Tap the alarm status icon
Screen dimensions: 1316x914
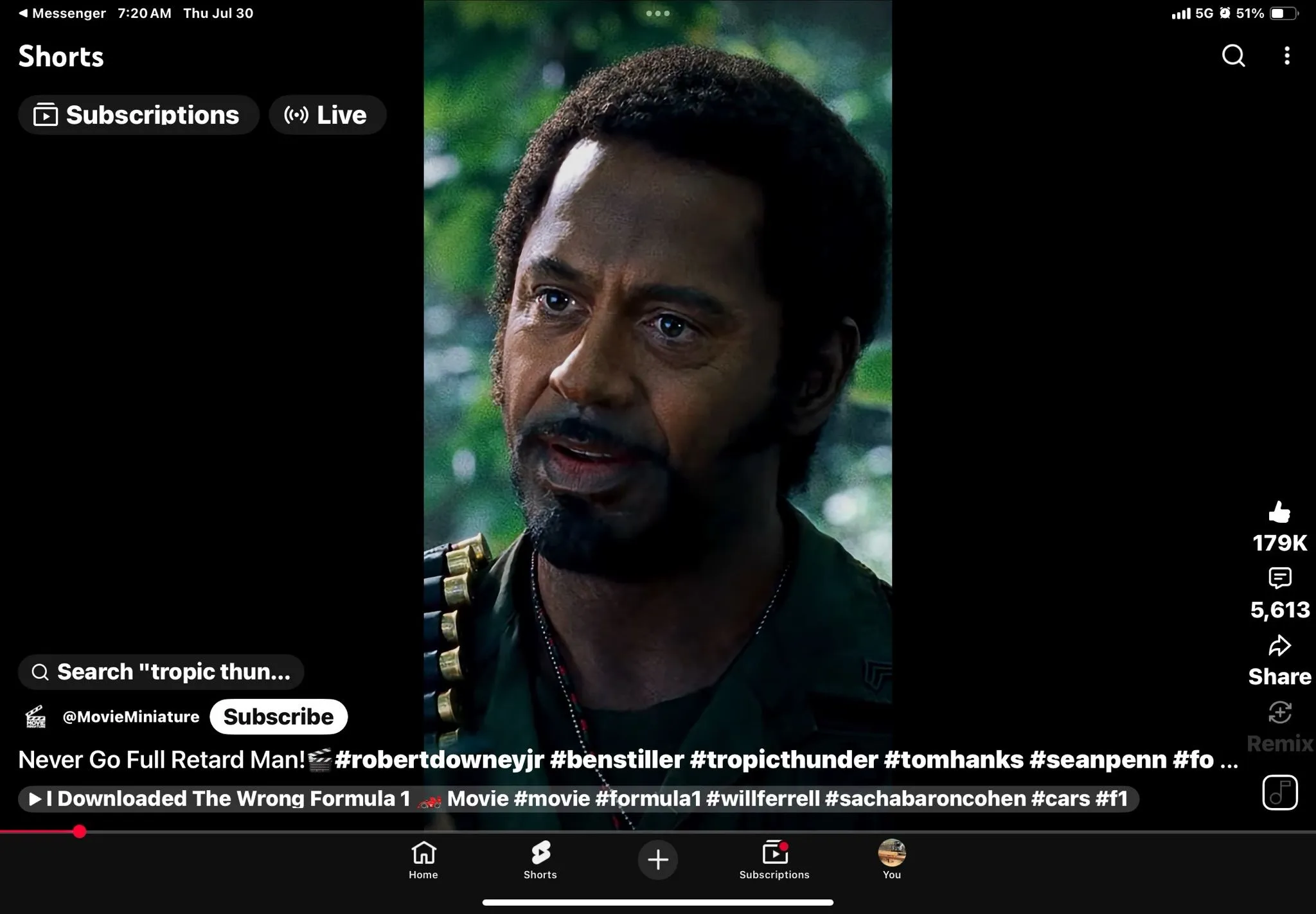pos(1225,13)
